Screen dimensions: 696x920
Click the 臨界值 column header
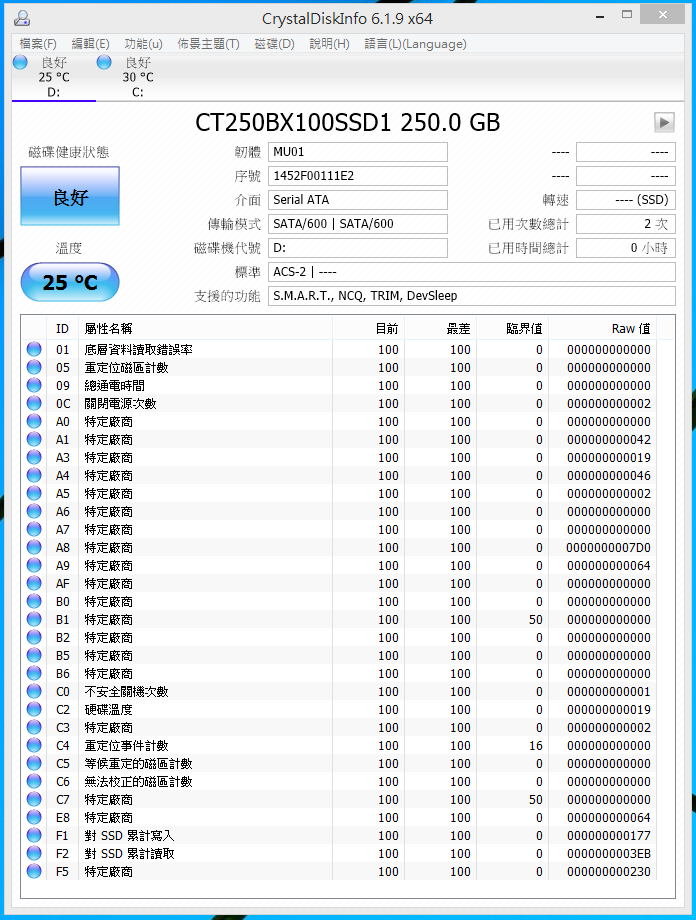(512, 329)
